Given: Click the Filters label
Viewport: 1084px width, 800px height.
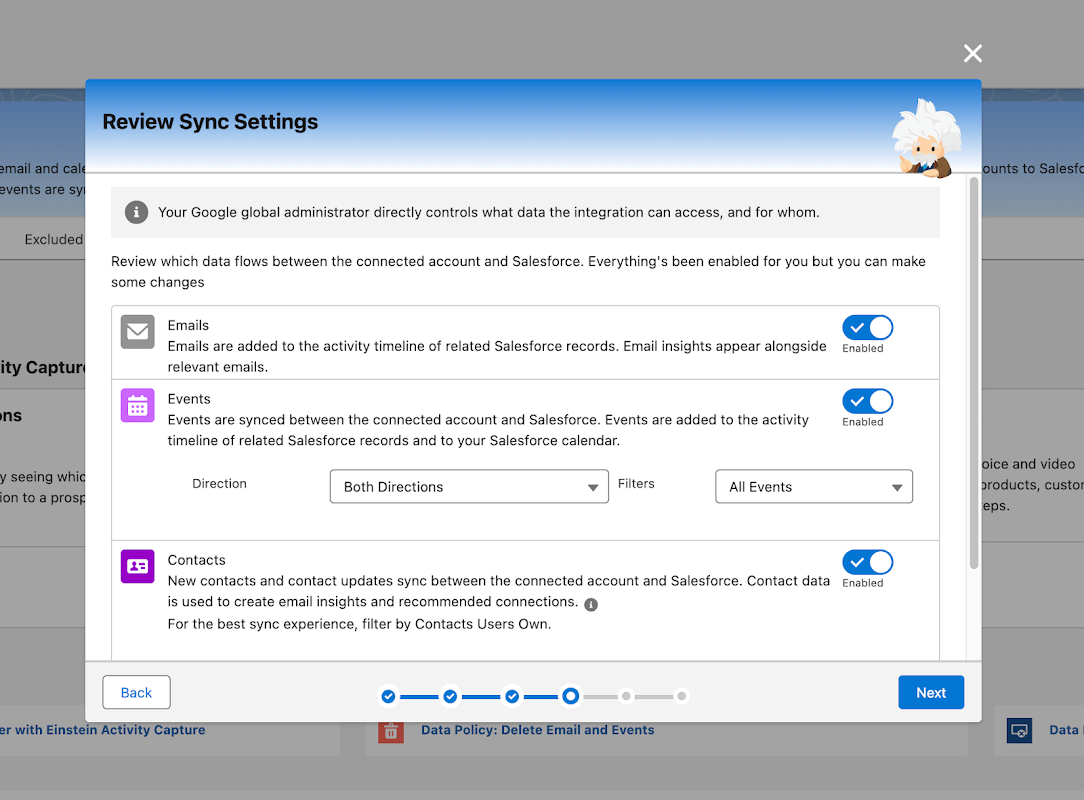Looking at the screenshot, I should pyautogui.click(x=636, y=483).
